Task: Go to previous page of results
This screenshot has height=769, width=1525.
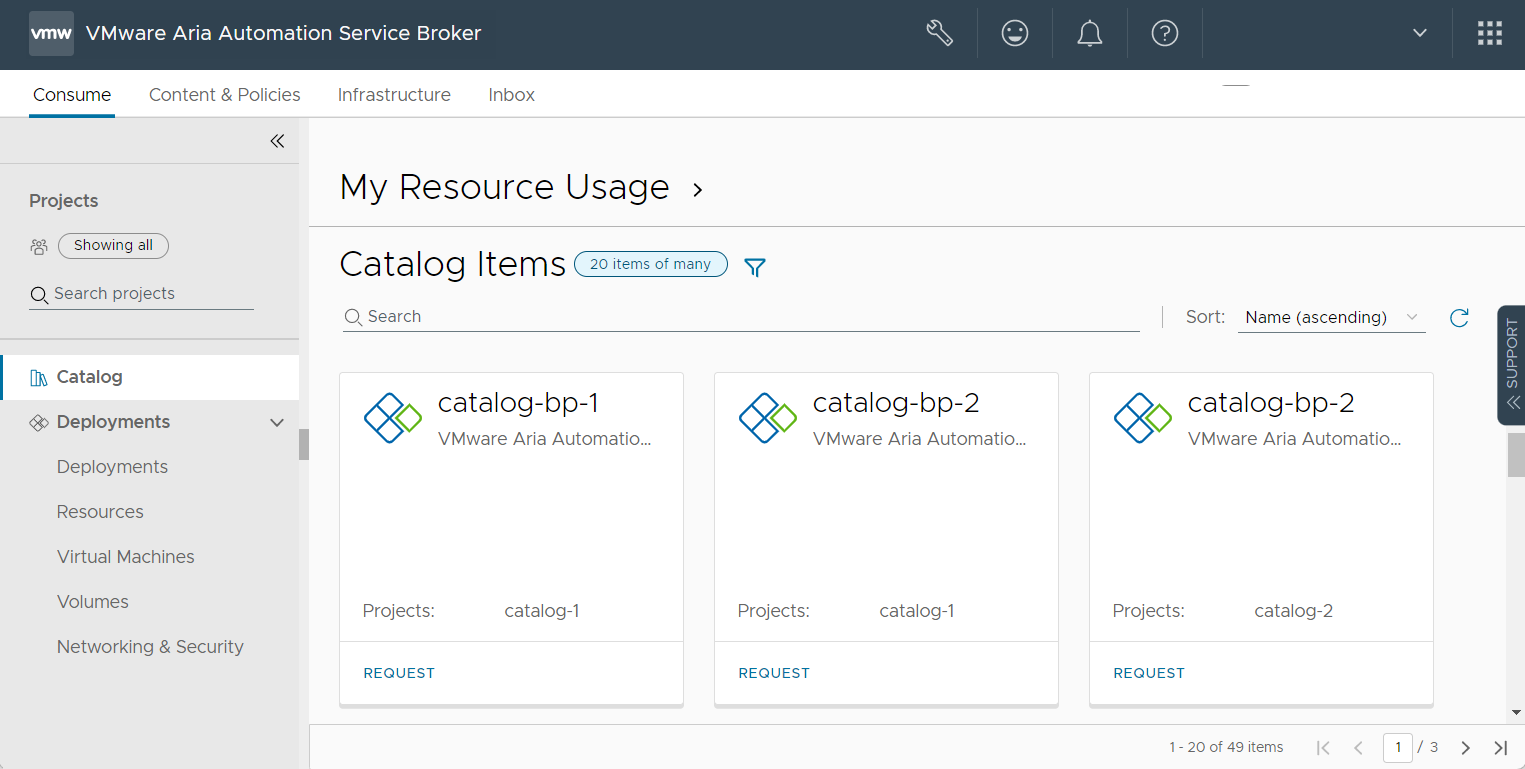Action: pyautogui.click(x=1358, y=747)
